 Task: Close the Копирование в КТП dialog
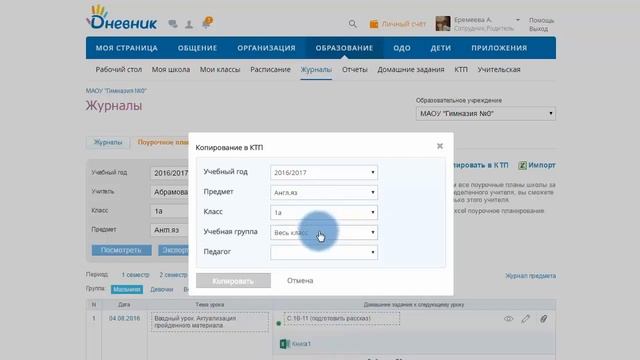(440, 146)
